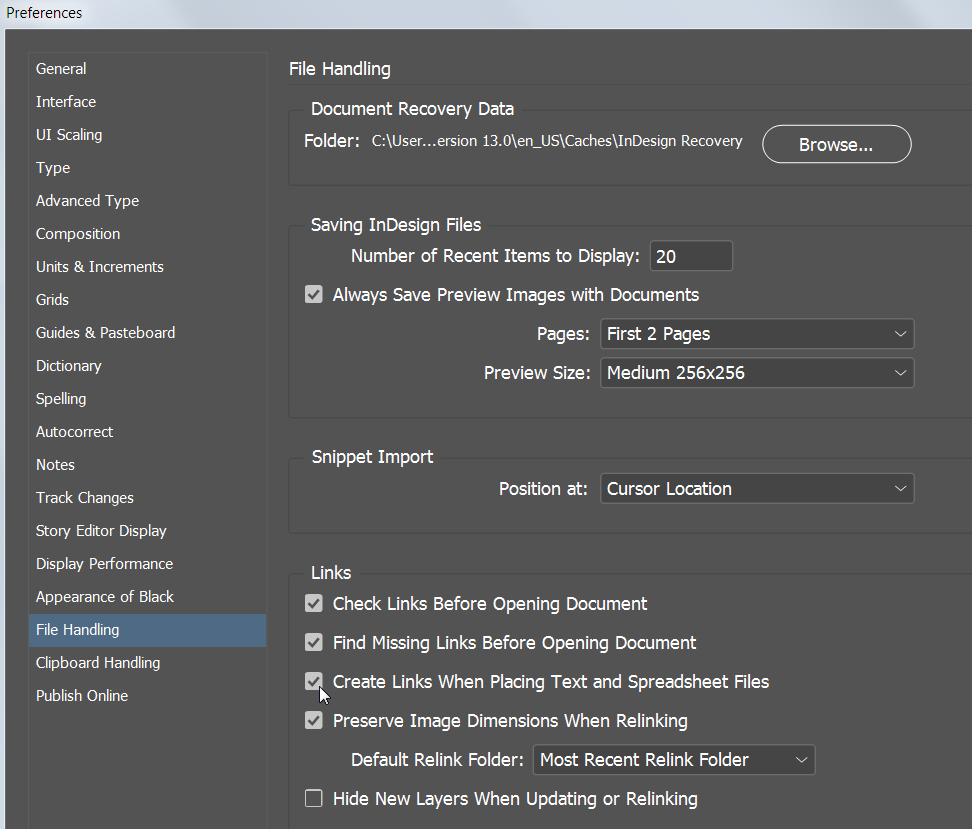
Task: Select the Guides & Pasteboard category
Action: (x=105, y=332)
